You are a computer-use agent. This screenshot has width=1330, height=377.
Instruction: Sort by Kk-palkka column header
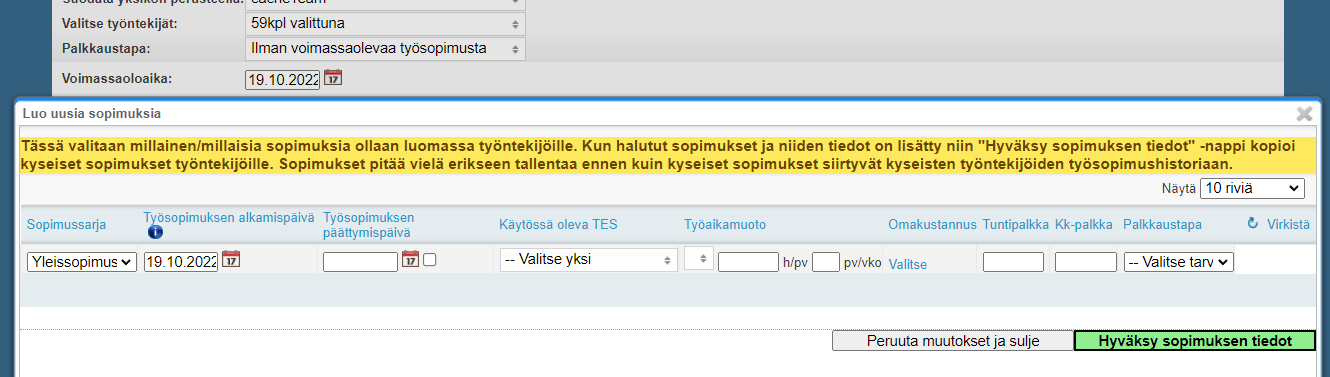point(1083,224)
